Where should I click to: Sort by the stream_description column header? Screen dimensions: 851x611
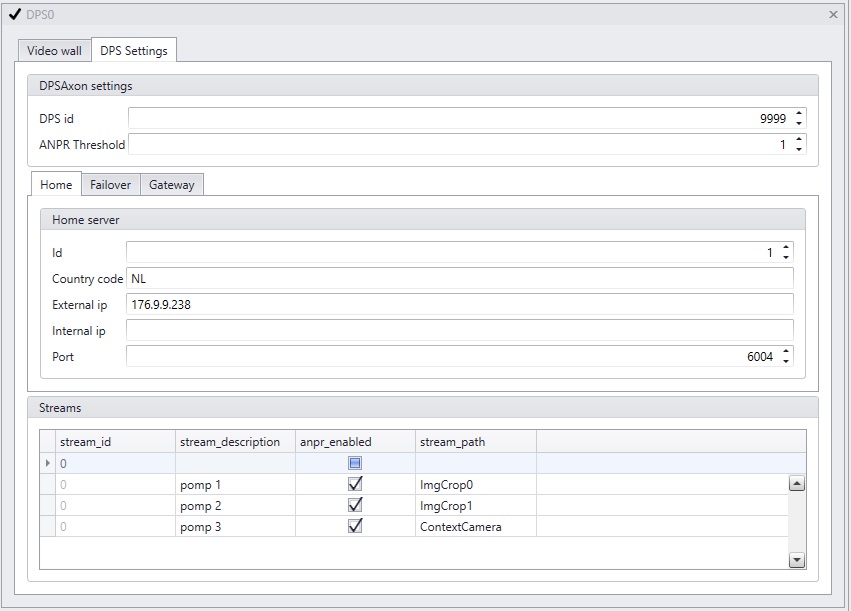(236, 442)
